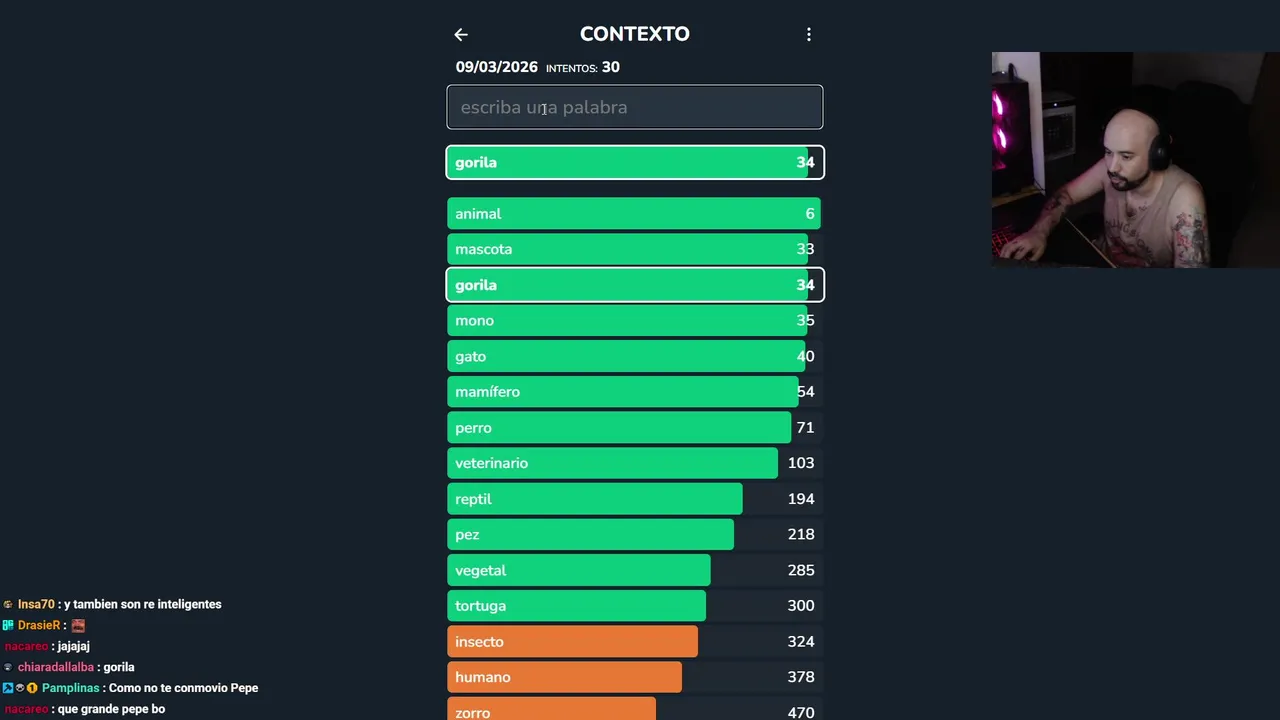
Task: Click the mascota guess row
Action: [x=634, y=249]
